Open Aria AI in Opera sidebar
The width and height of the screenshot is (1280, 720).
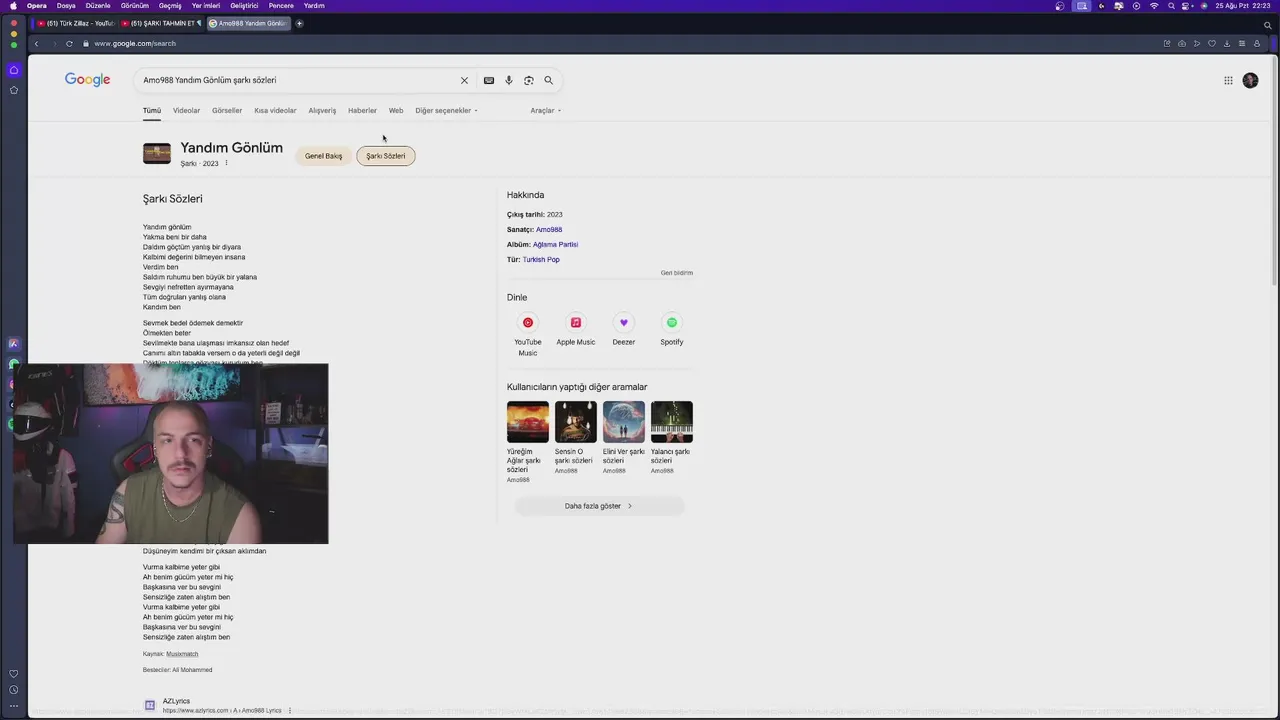click(x=14, y=343)
